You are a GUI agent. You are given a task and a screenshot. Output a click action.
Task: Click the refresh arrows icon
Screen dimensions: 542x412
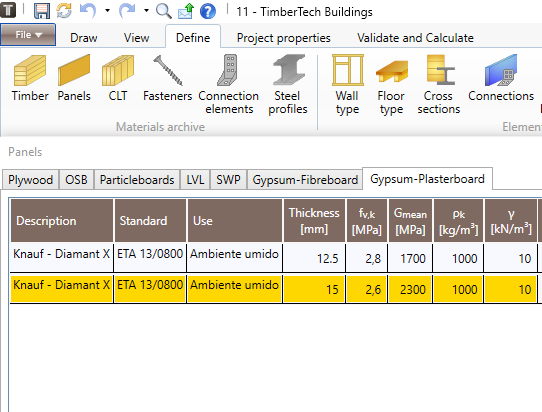point(64,10)
